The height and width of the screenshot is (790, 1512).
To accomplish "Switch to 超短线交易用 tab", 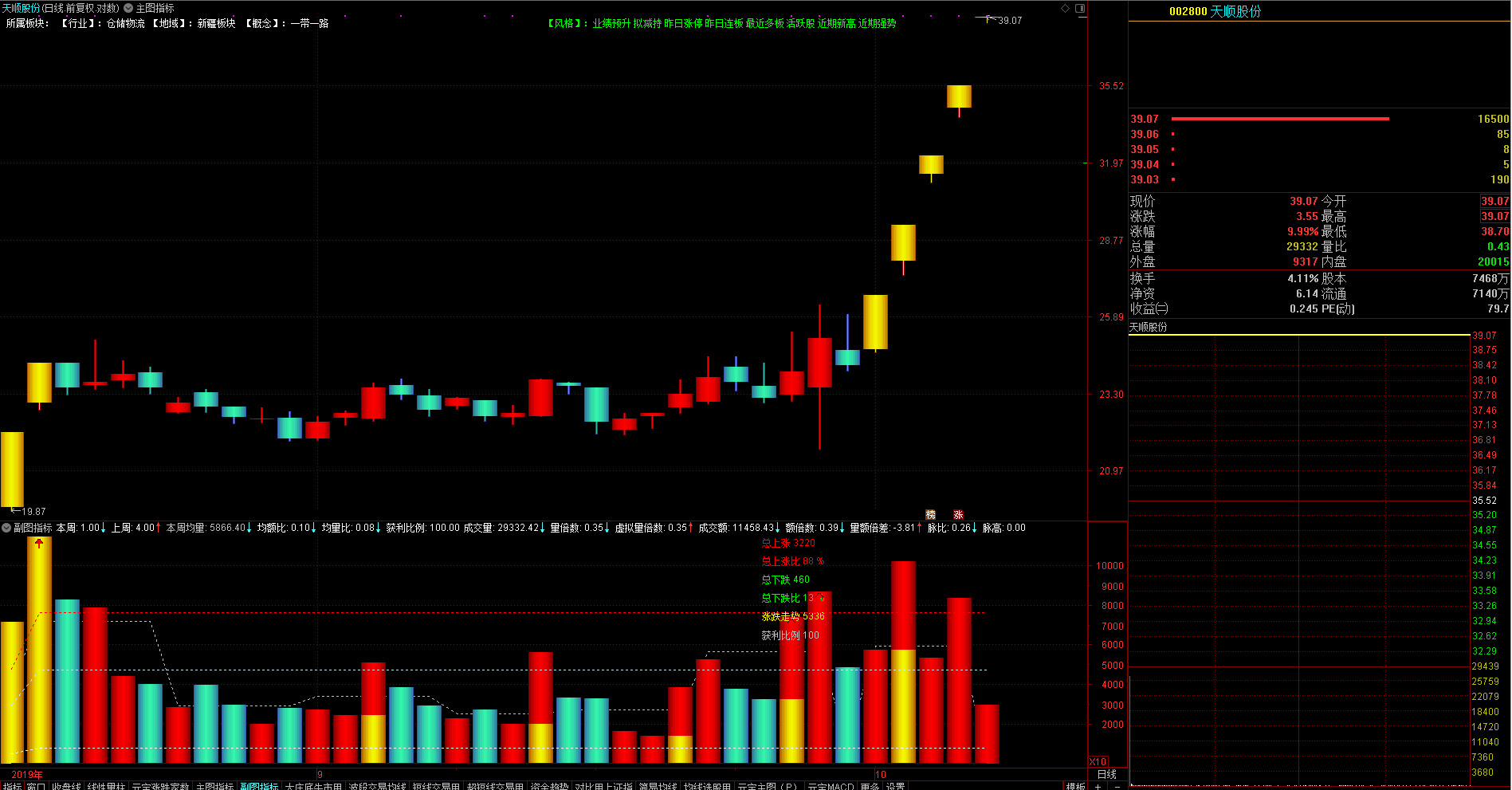I will coord(495,786).
